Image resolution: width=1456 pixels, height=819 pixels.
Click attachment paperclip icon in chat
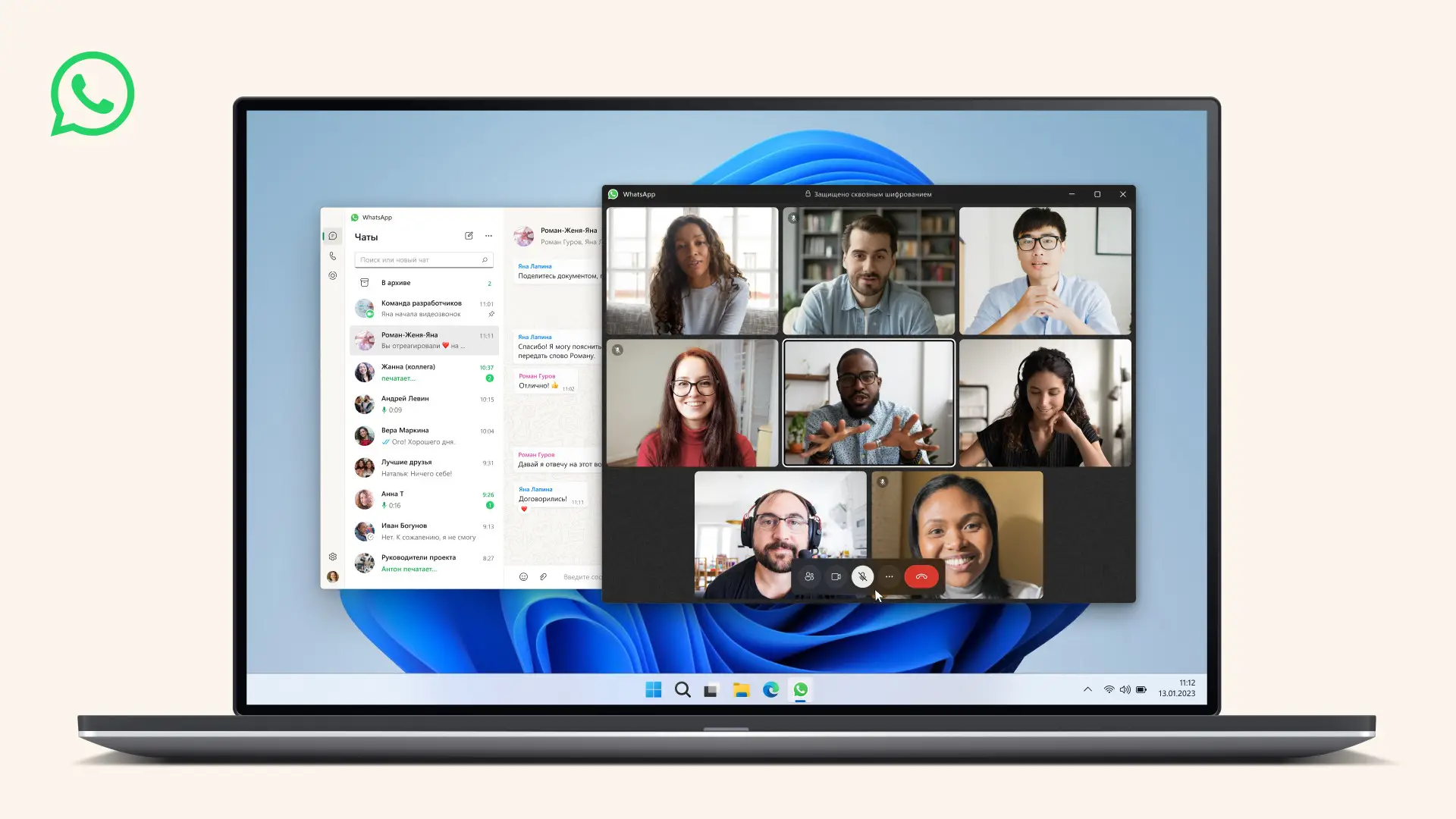543,577
